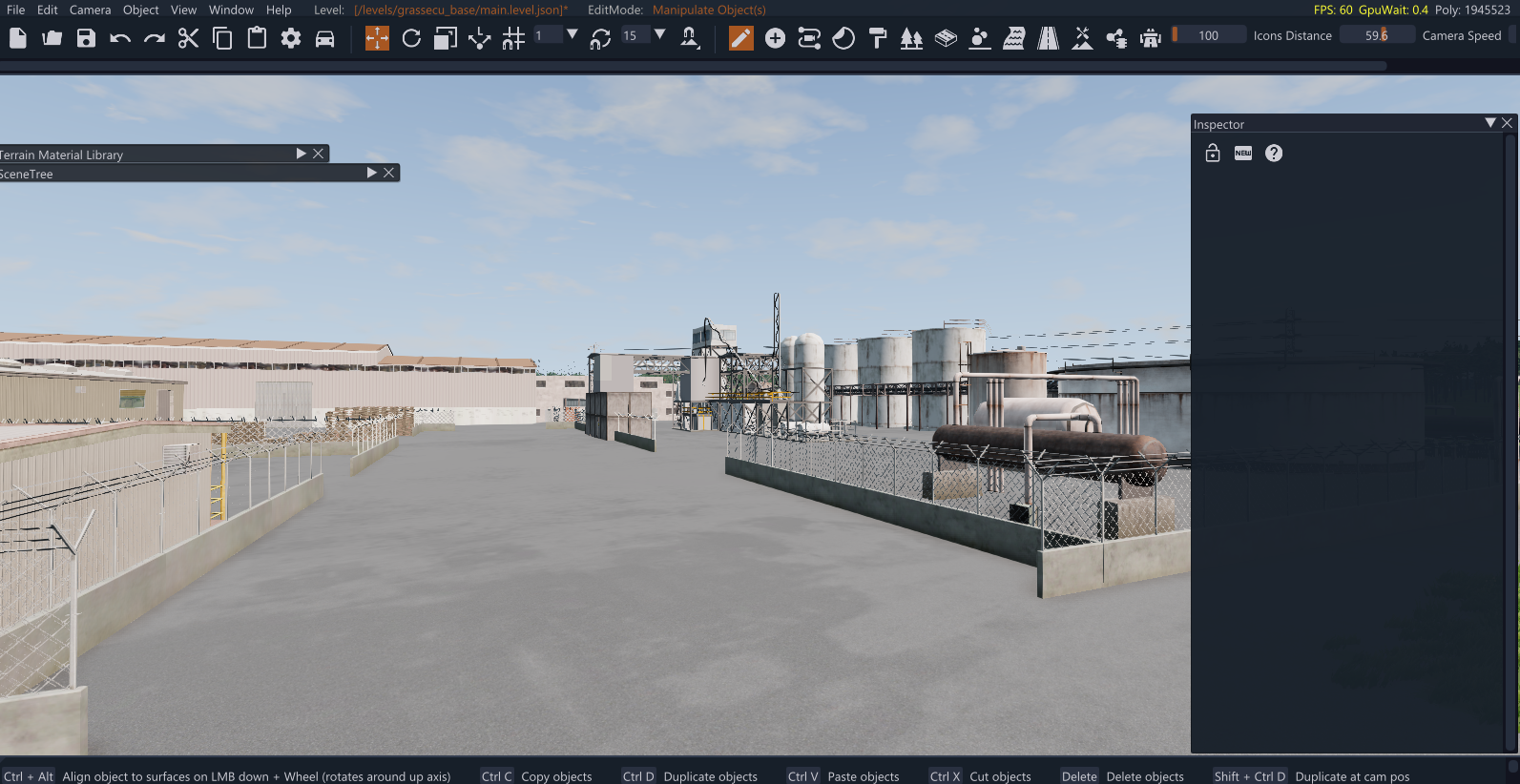Close the SceneTree panel
The width and height of the screenshot is (1520, 784).
389,173
